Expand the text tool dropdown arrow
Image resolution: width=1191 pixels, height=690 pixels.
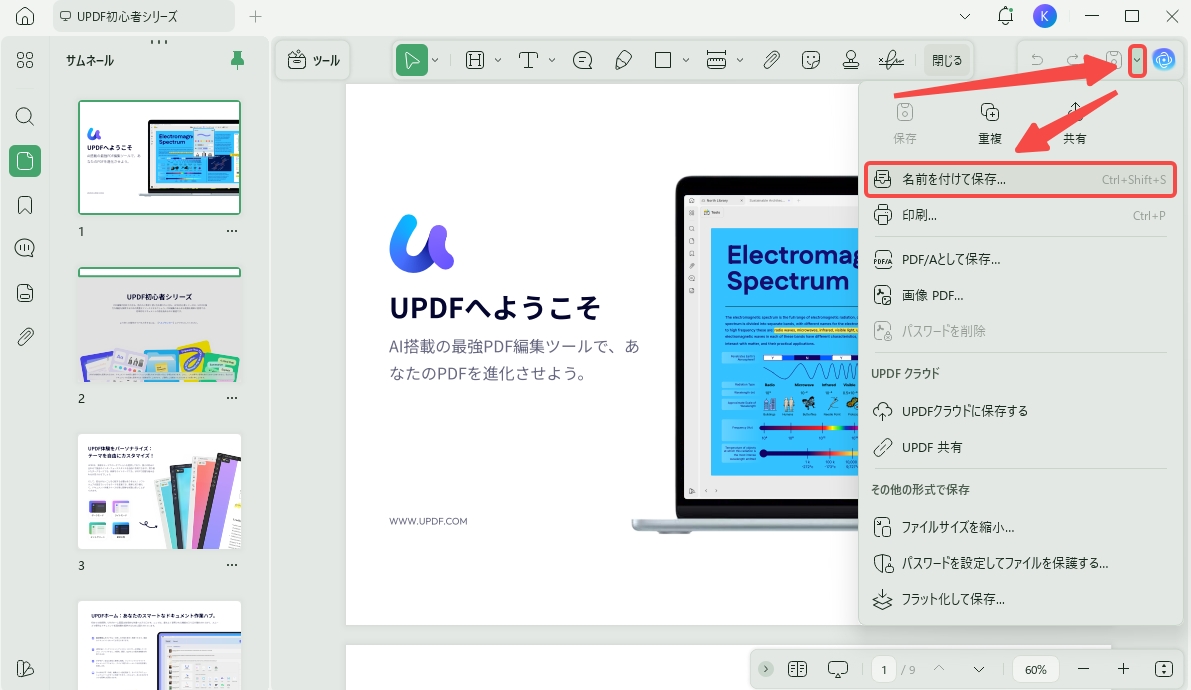[x=551, y=60]
